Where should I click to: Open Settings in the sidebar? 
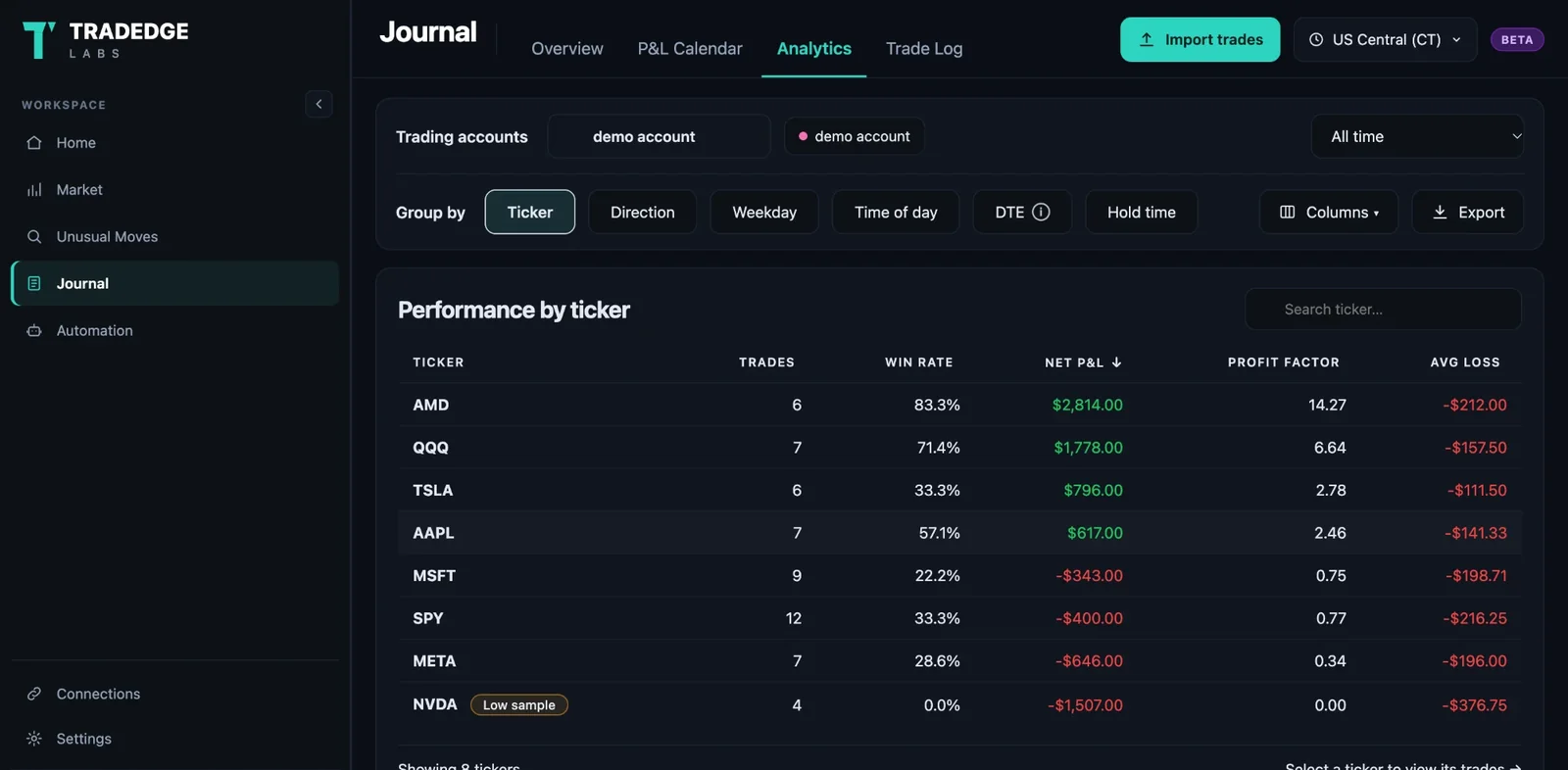coord(175,739)
